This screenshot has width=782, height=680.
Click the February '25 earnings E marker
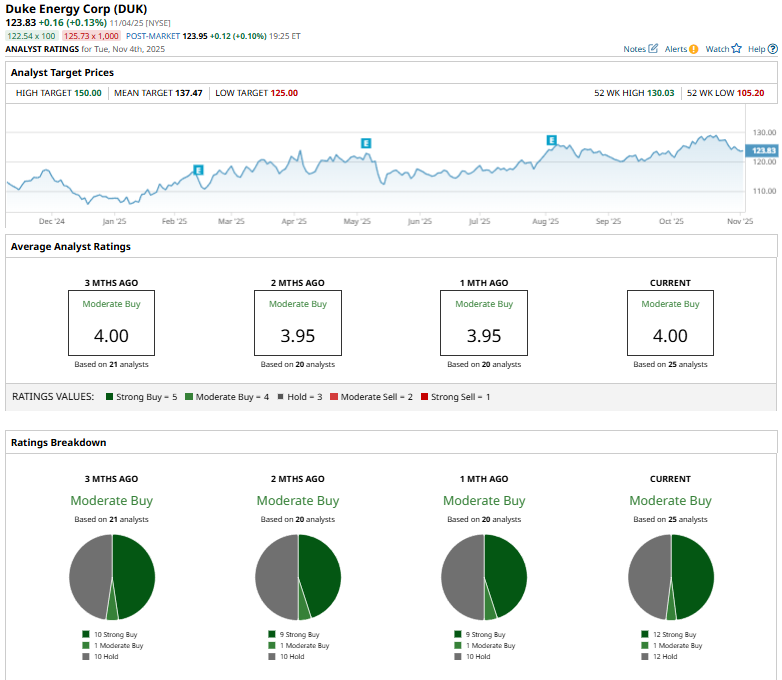198,170
